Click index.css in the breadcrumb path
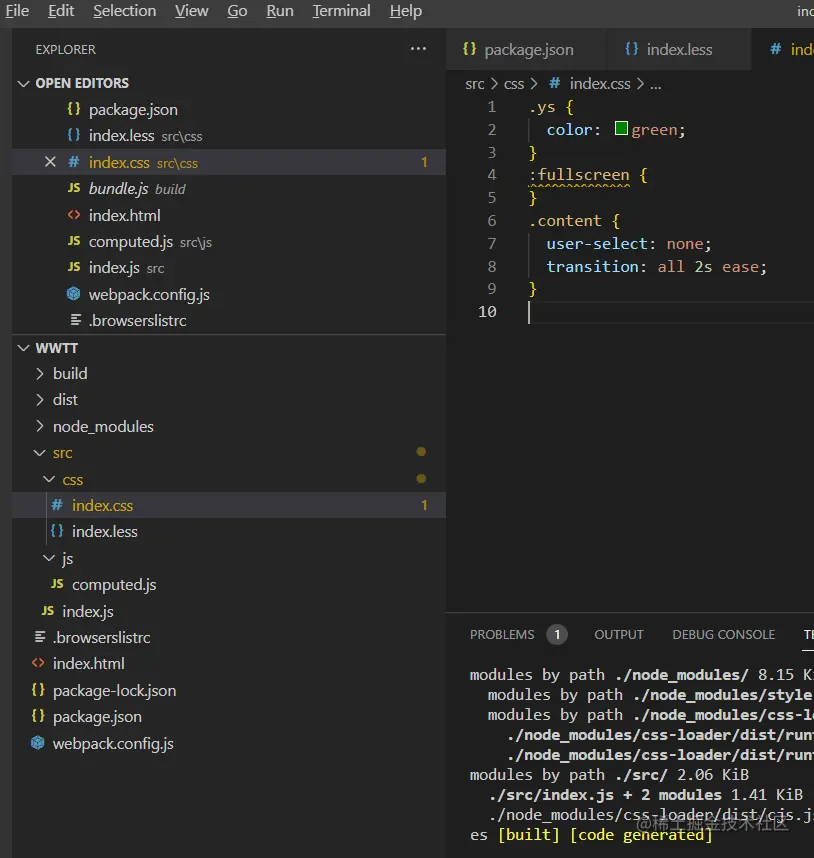 click(600, 84)
